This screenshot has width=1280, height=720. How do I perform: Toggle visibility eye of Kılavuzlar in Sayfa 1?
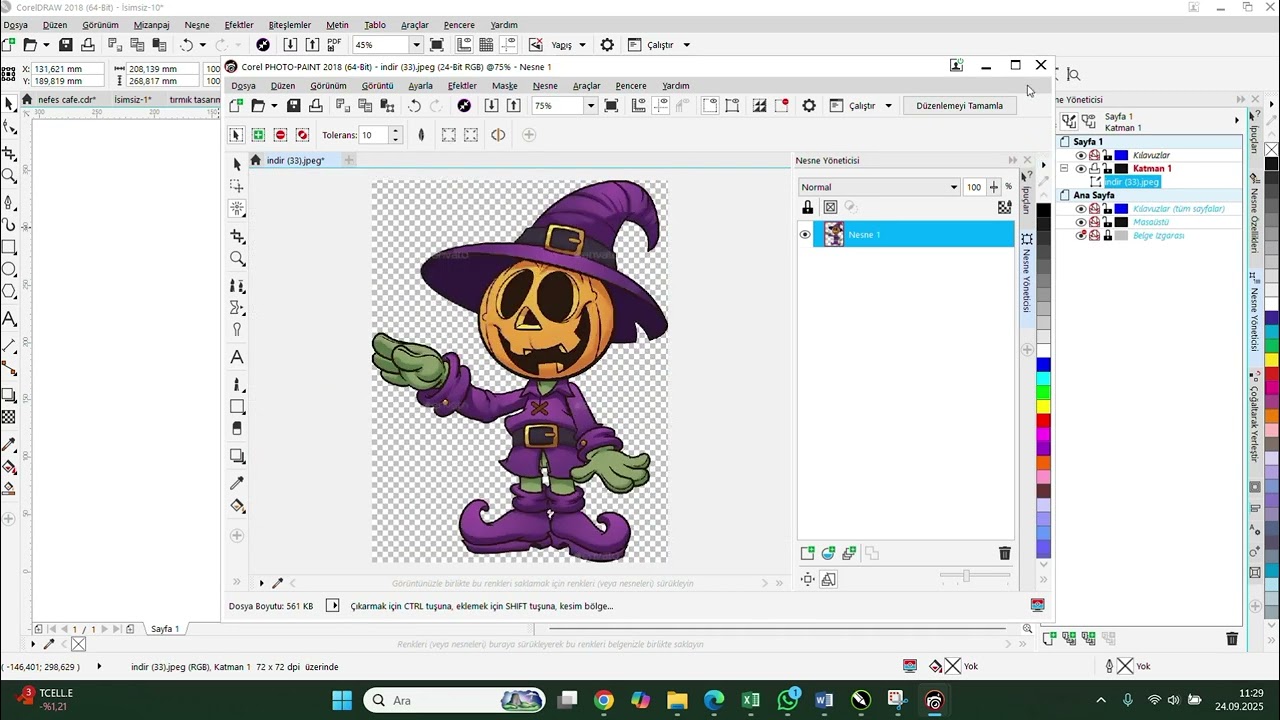click(1081, 156)
